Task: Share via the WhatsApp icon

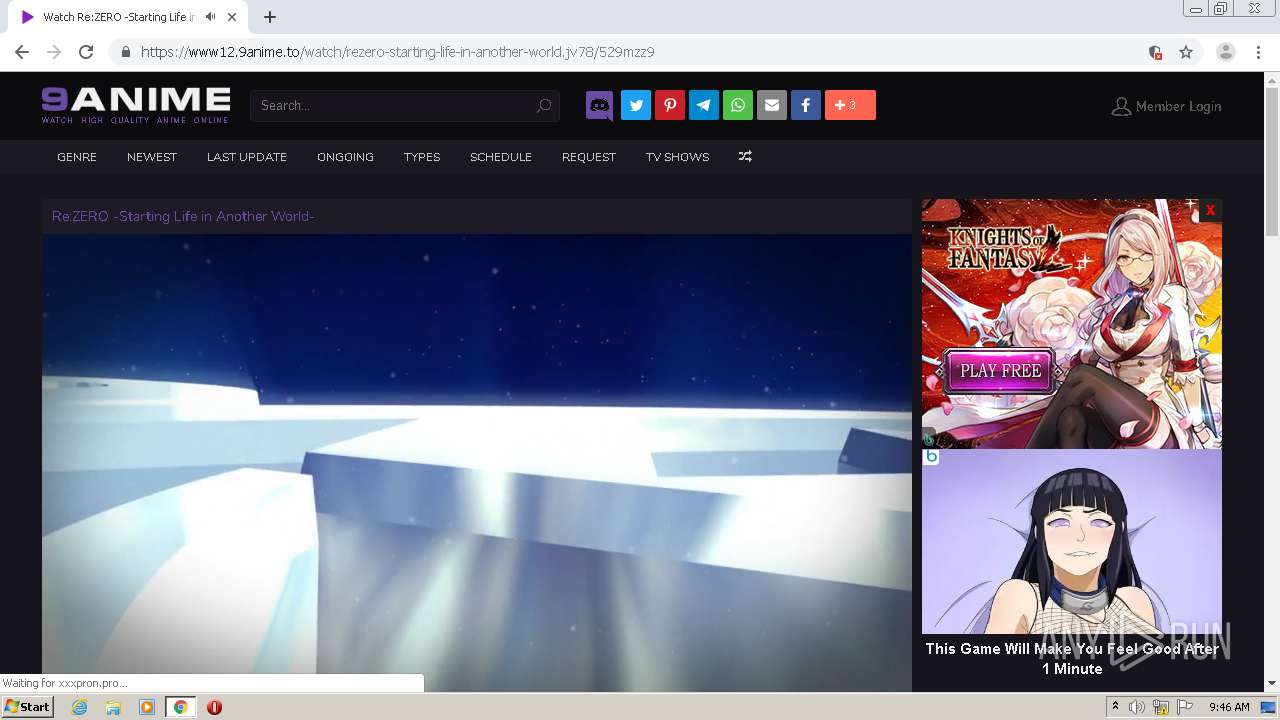Action: point(738,105)
